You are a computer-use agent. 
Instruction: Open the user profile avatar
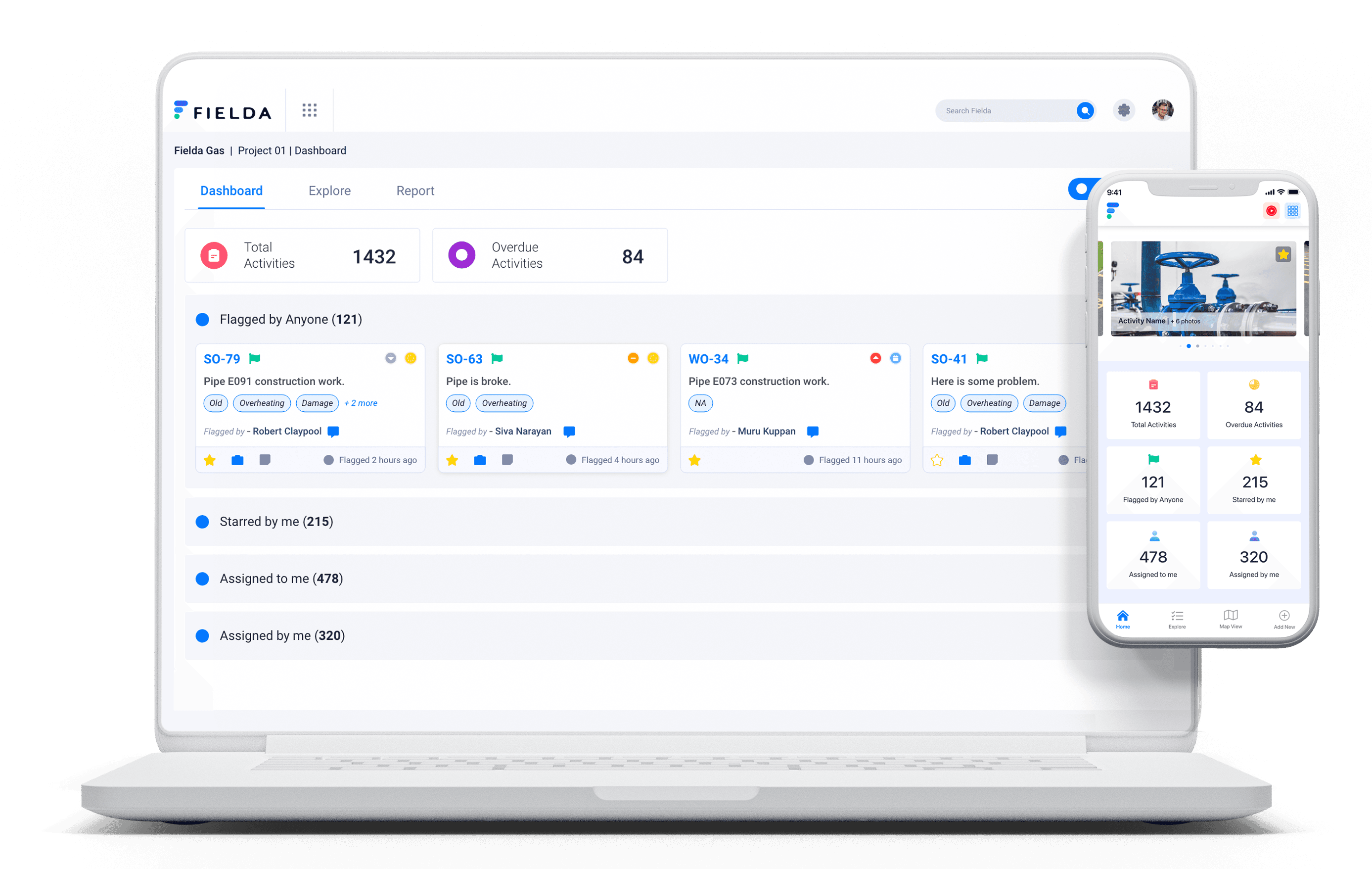(x=1162, y=110)
